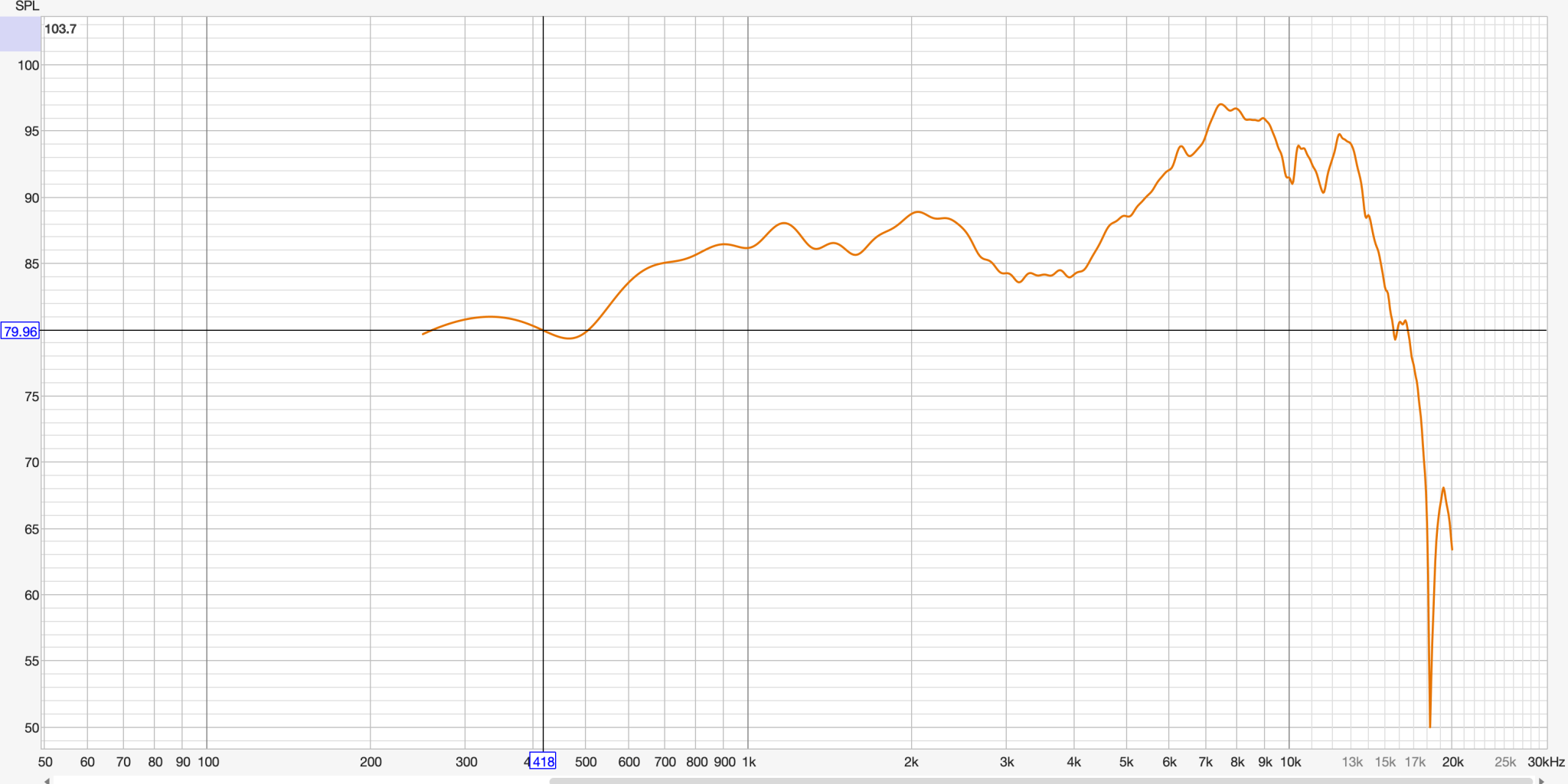Click the 55 dB label on the Y axis
The height and width of the screenshot is (784, 1568).
(31, 661)
